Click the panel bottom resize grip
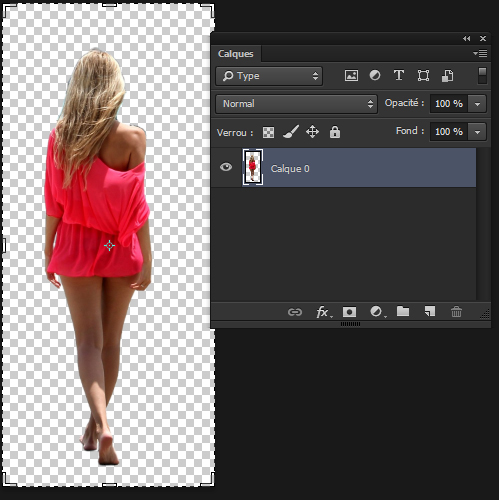This screenshot has width=499, height=500. (x=350, y=324)
